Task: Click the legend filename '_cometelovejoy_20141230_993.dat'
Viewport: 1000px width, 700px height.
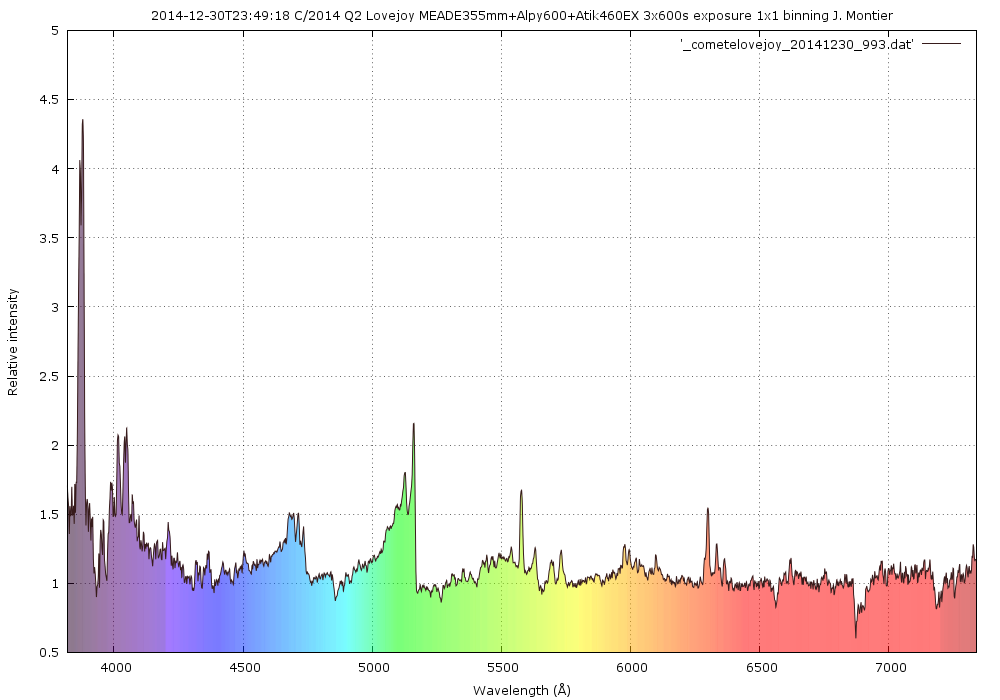Action: pyautogui.click(x=796, y=46)
